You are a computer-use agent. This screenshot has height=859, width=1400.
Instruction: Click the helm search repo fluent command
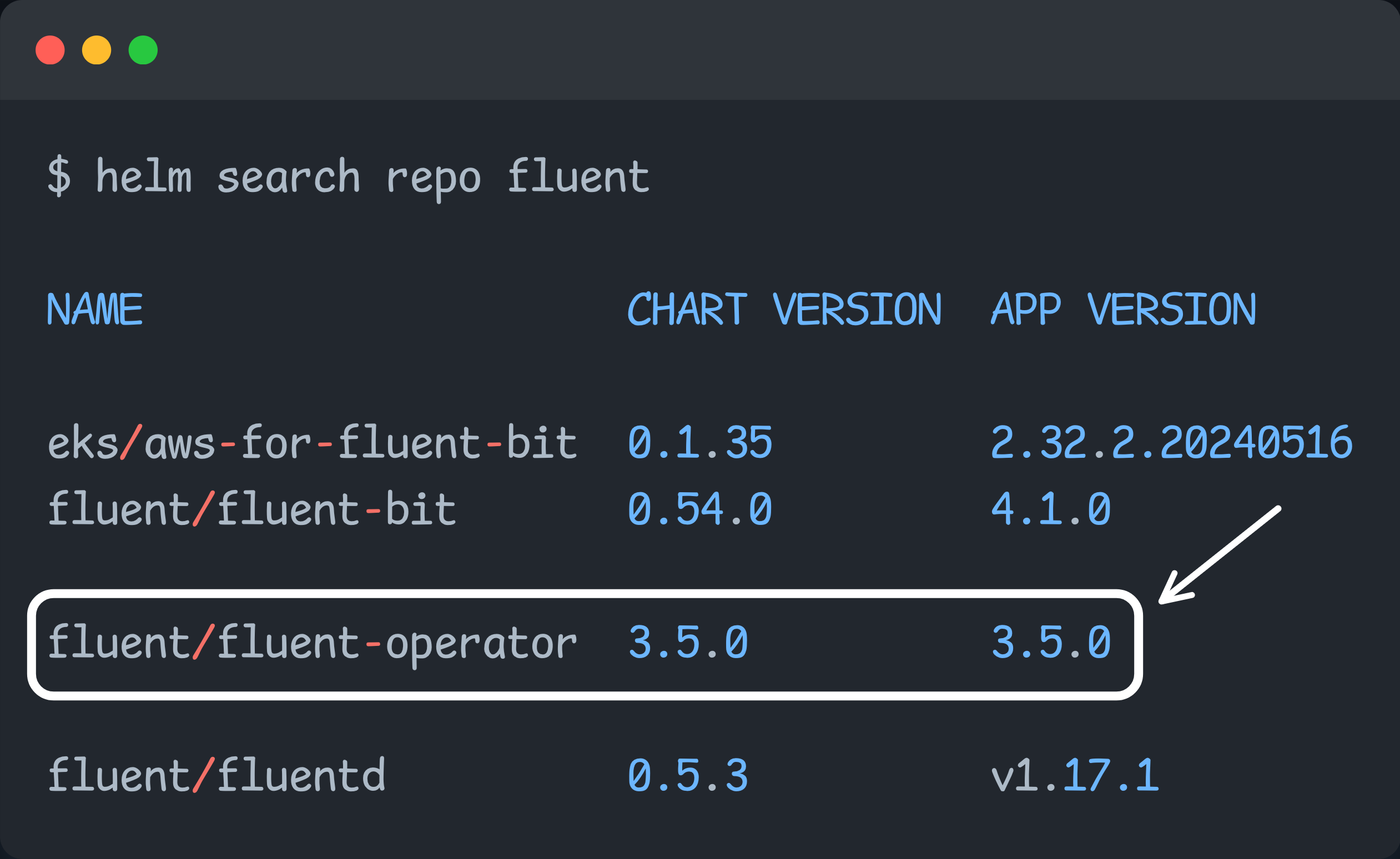coord(372,177)
